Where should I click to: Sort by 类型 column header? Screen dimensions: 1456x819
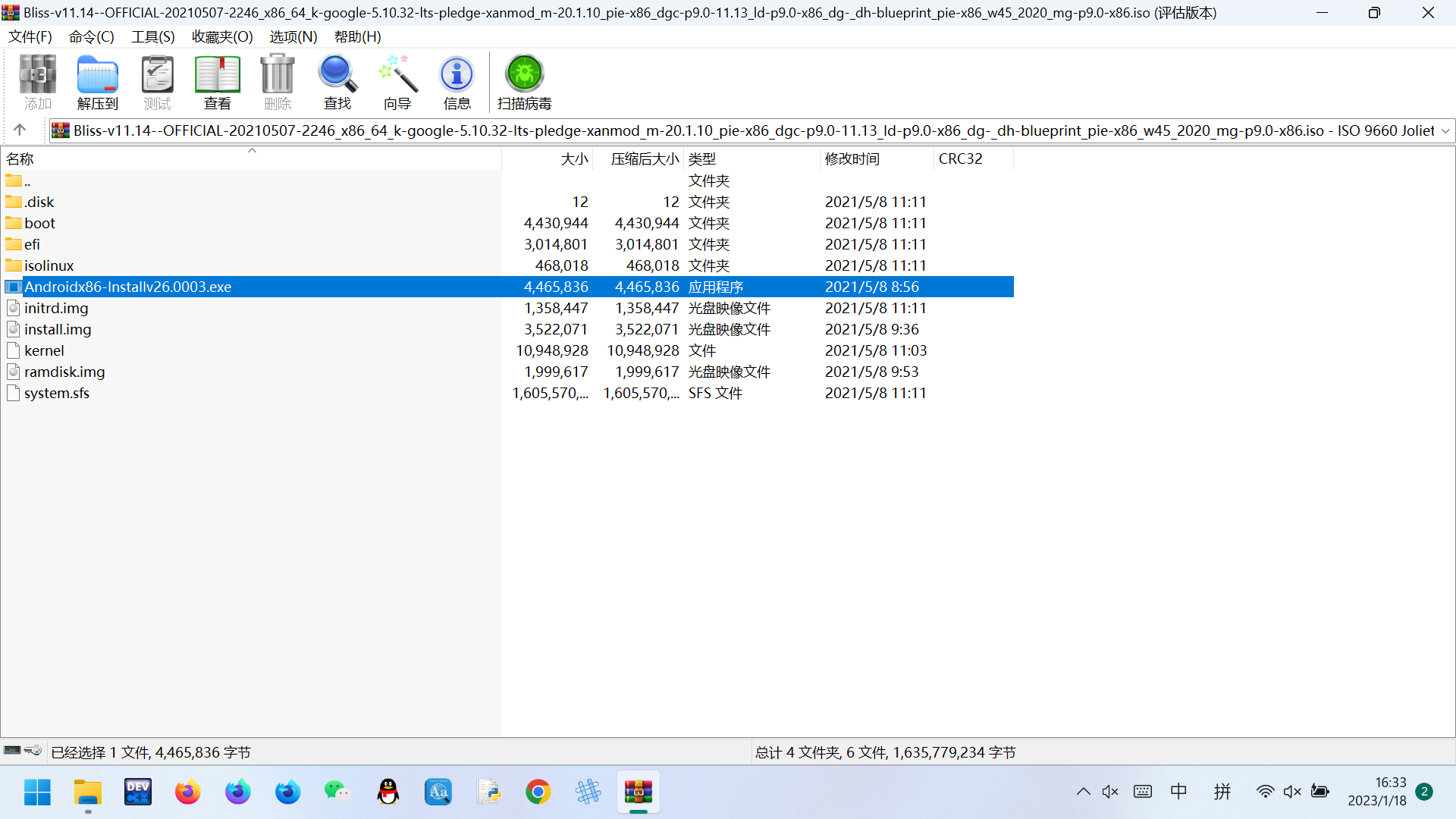[x=752, y=158]
